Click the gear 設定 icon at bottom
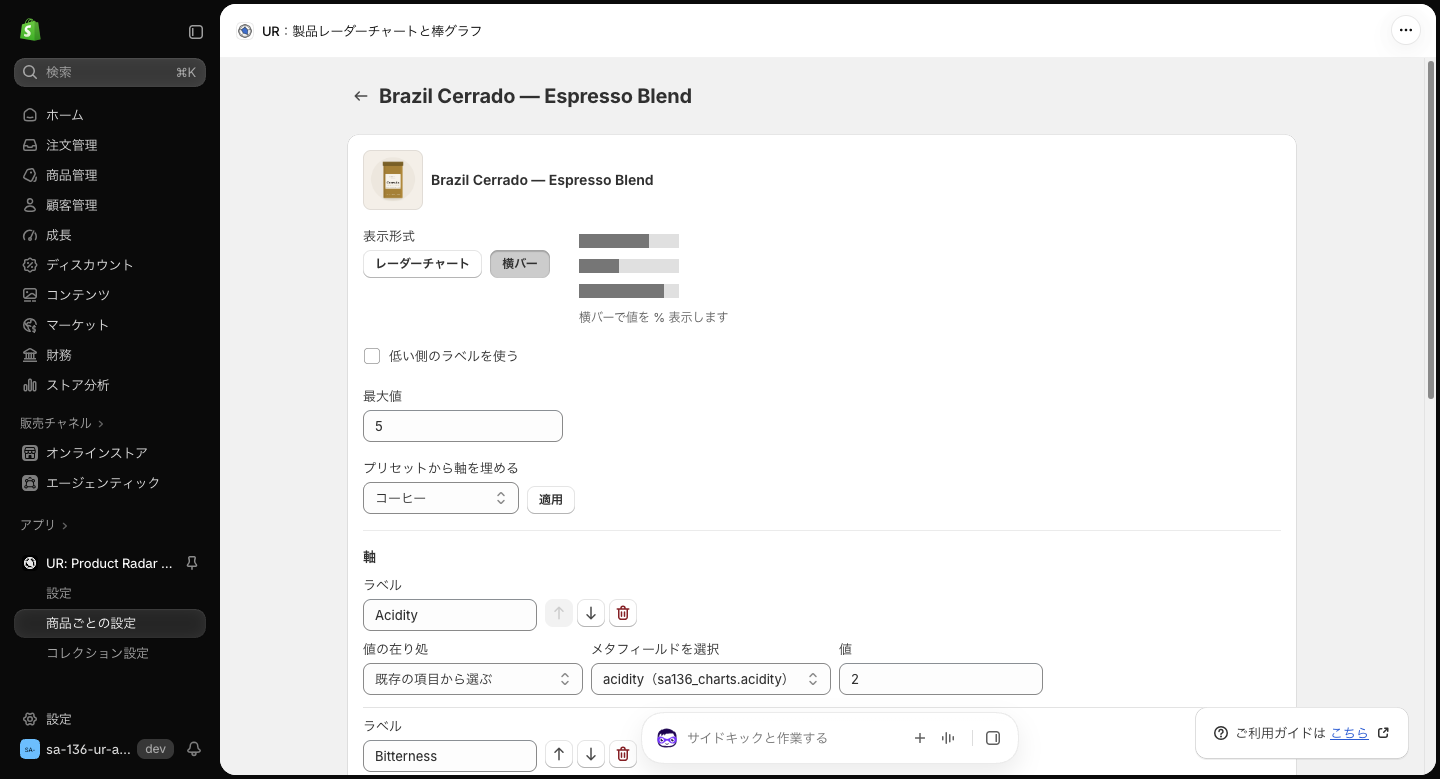The width and height of the screenshot is (1440, 779). 30,719
